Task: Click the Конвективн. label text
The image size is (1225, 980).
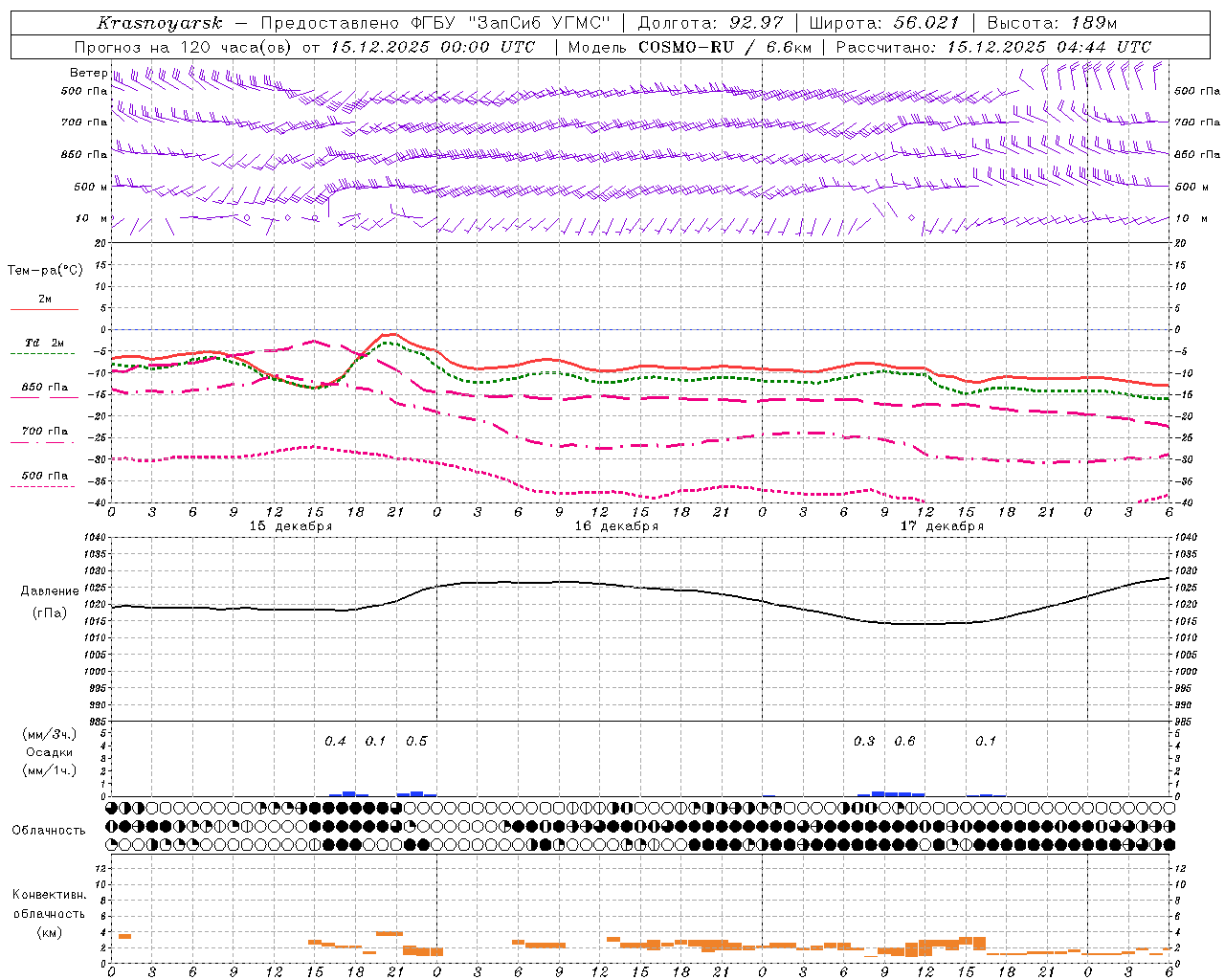Action: coord(50,895)
